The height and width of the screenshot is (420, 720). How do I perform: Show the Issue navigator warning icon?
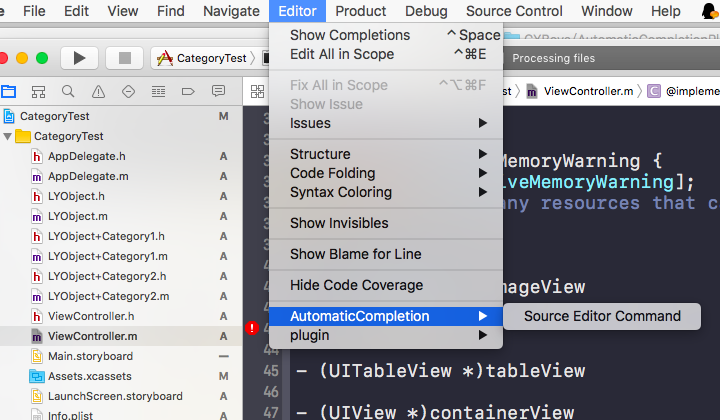pos(98,91)
